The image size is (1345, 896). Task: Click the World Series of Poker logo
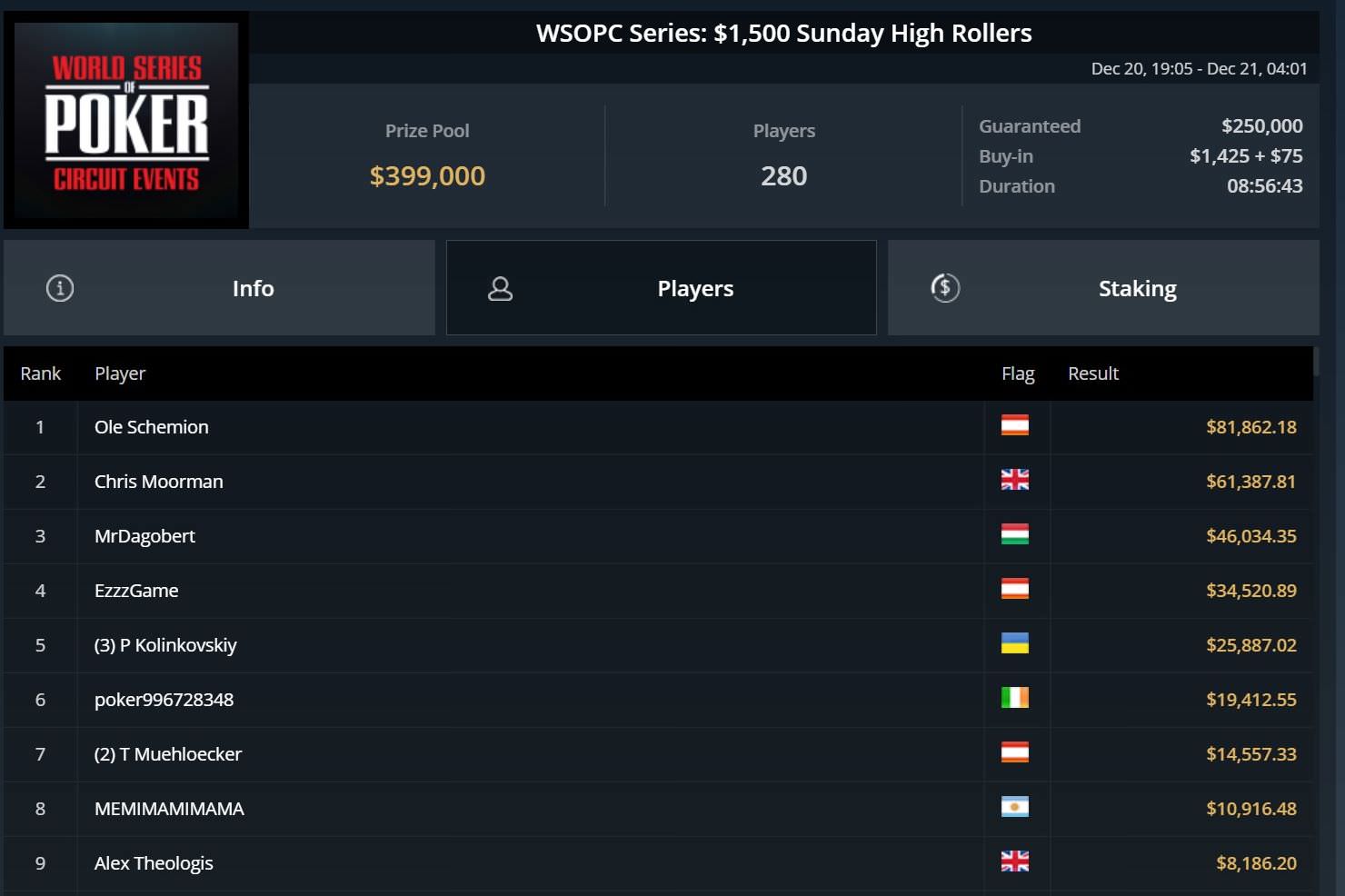coord(126,120)
